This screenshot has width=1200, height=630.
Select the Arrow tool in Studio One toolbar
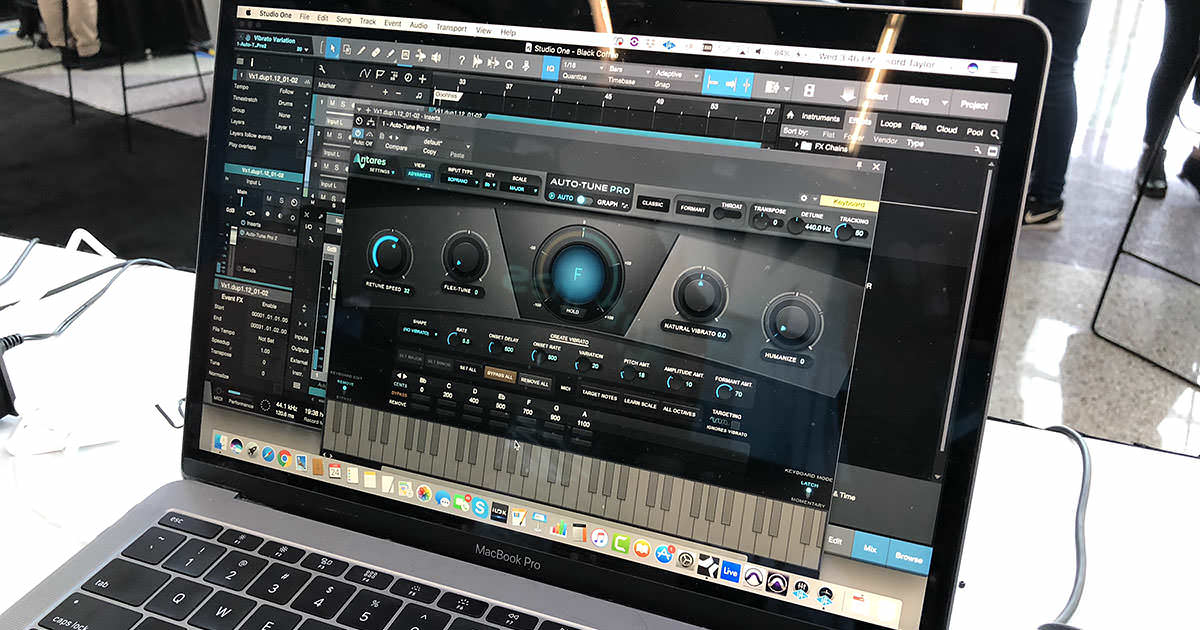click(332, 48)
